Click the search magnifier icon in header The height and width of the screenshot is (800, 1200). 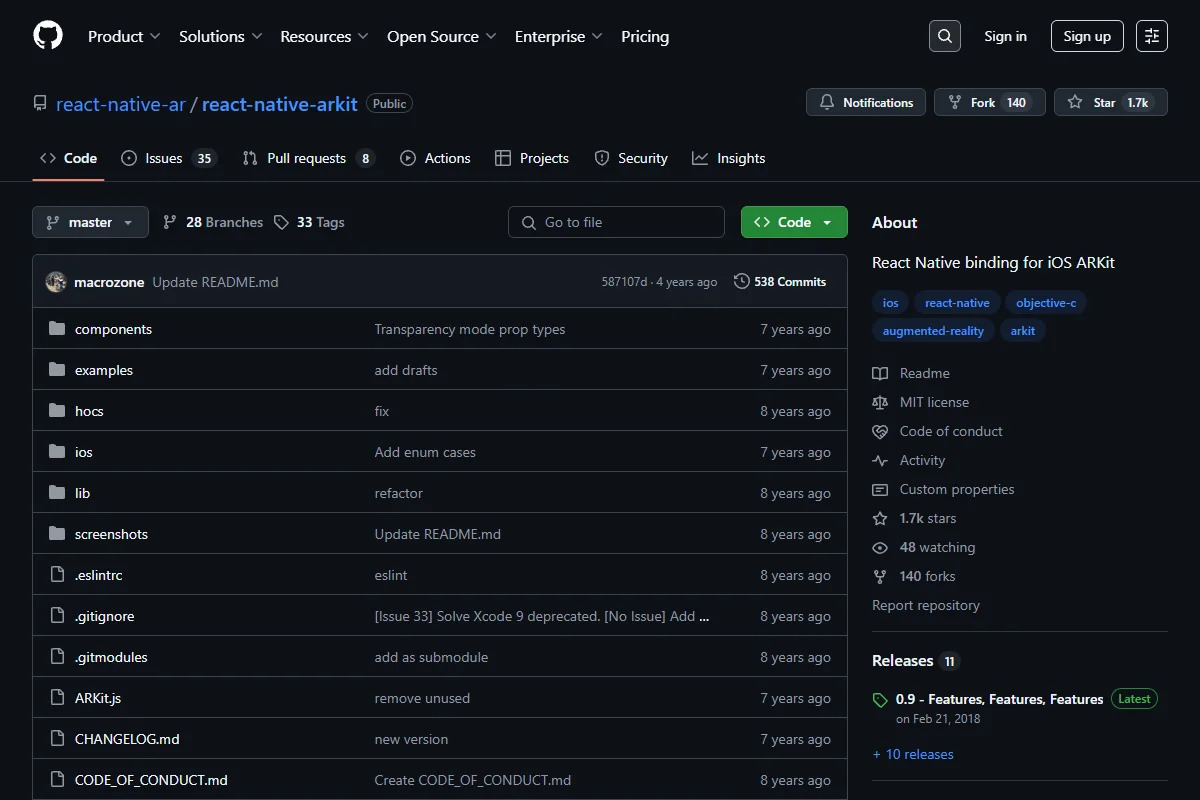pyautogui.click(x=944, y=36)
